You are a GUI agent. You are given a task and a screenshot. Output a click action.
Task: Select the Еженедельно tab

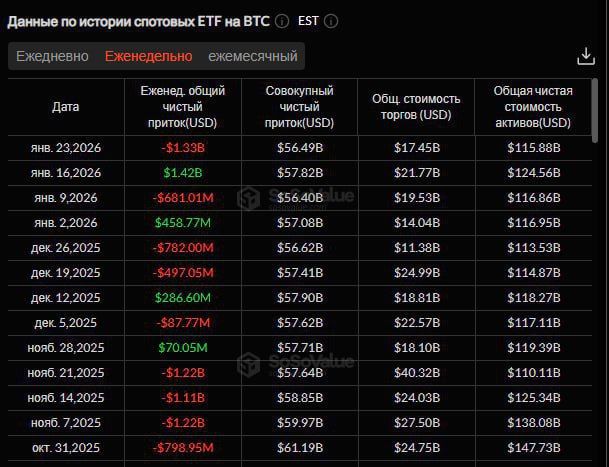pos(149,56)
